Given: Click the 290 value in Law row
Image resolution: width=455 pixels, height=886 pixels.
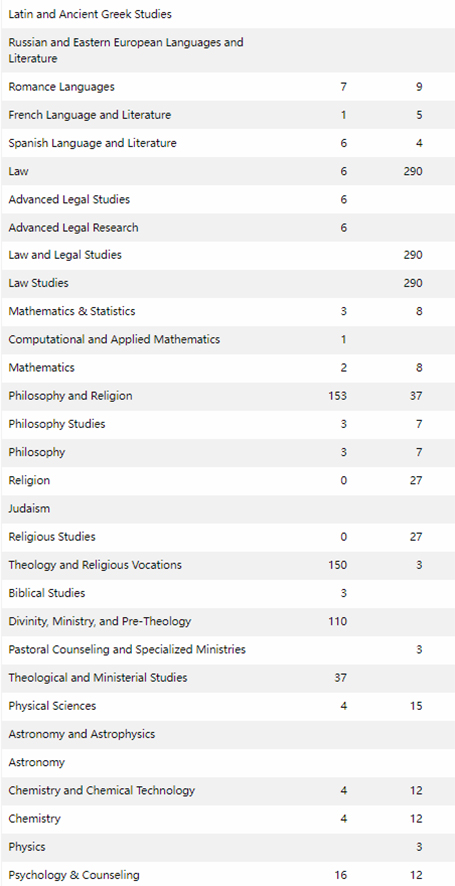Looking at the screenshot, I should click(413, 171).
